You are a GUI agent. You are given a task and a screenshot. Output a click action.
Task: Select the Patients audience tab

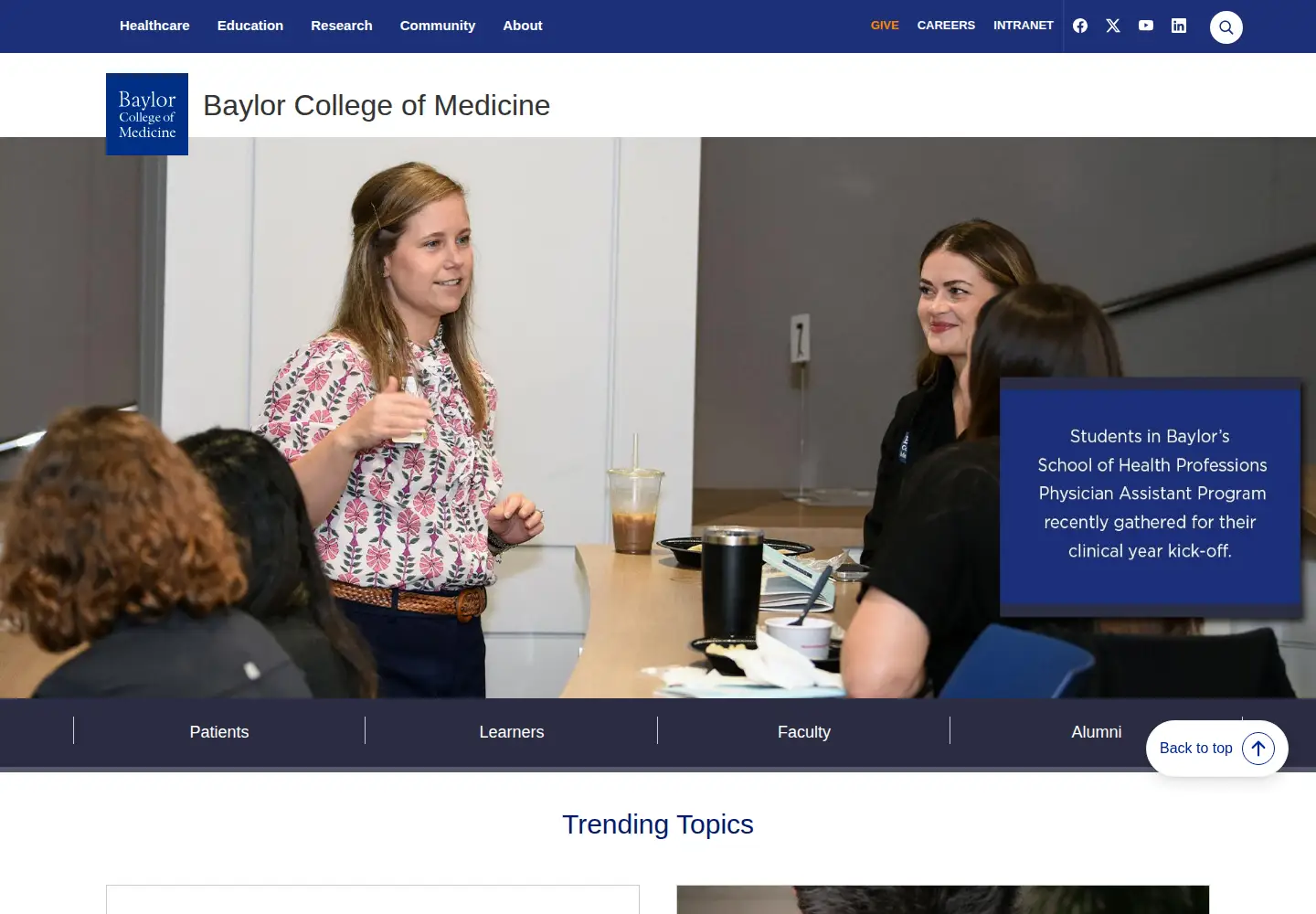(x=219, y=732)
